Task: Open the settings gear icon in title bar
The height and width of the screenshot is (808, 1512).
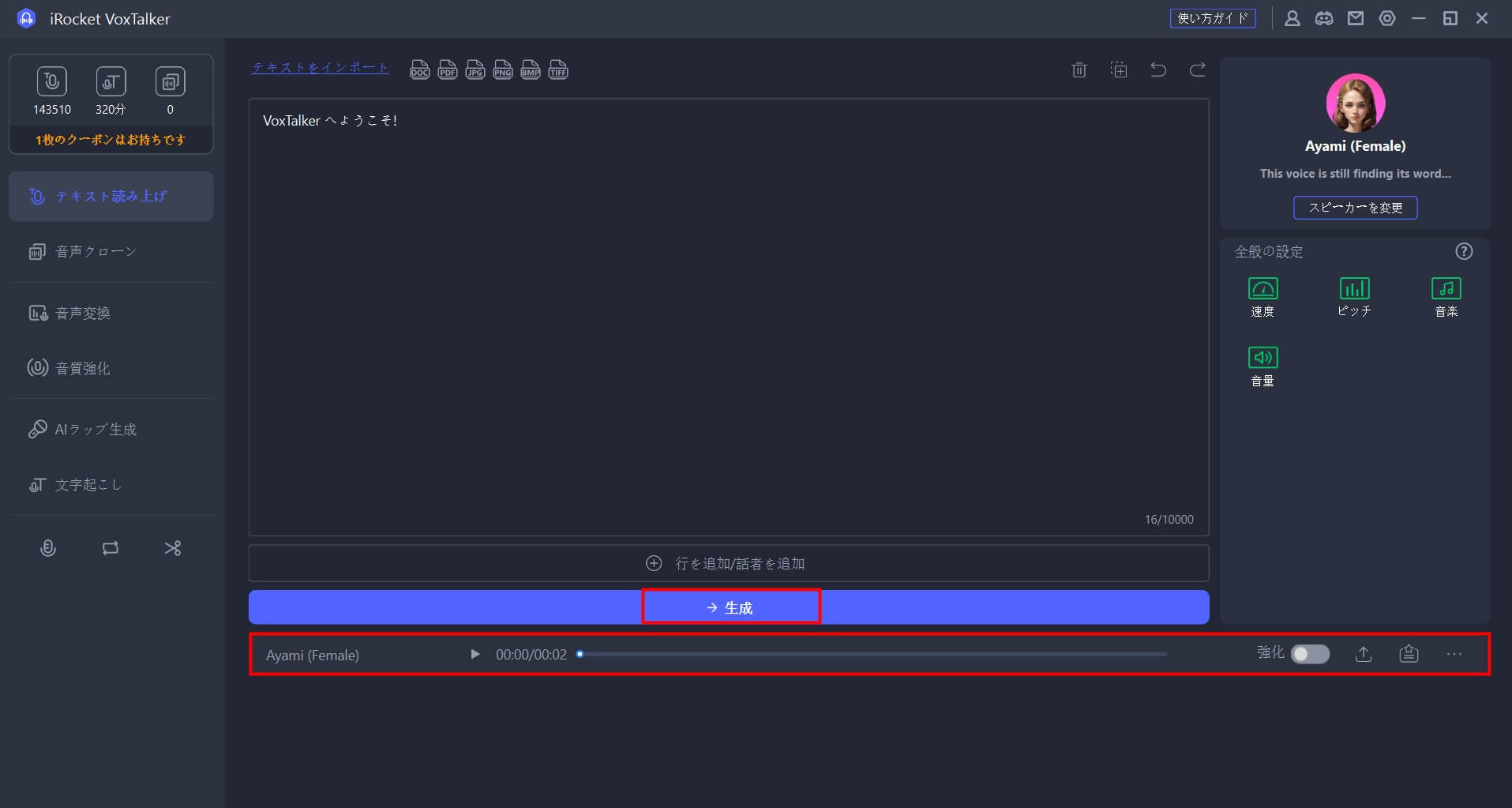Action: tap(1387, 18)
